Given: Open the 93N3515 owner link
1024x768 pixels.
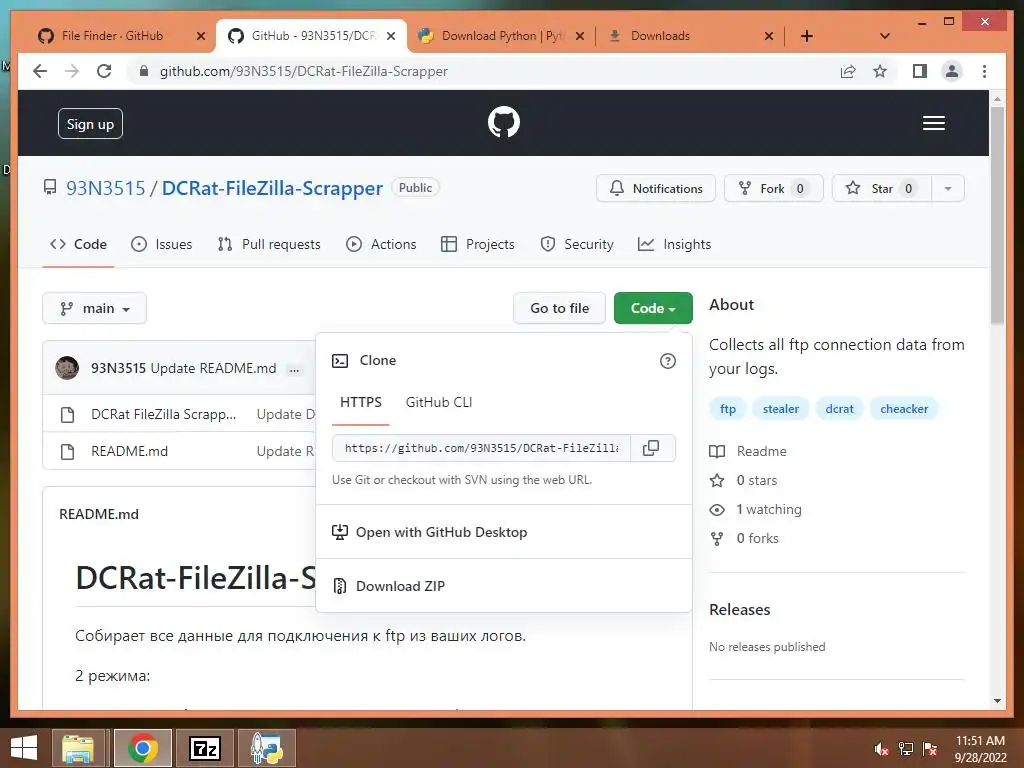Looking at the screenshot, I should (x=105, y=188).
